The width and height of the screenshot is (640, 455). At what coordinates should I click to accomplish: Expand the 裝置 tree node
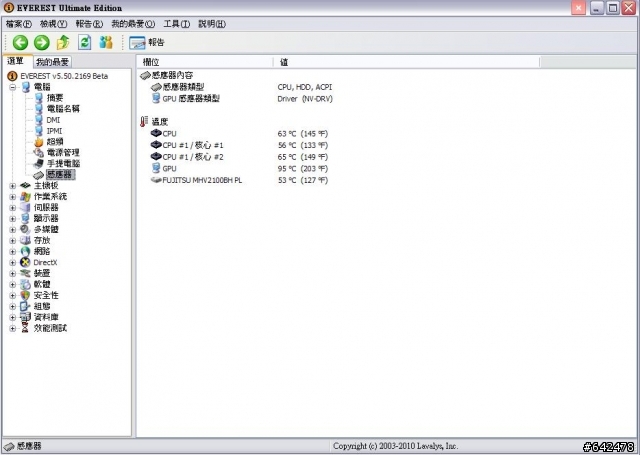[13, 273]
